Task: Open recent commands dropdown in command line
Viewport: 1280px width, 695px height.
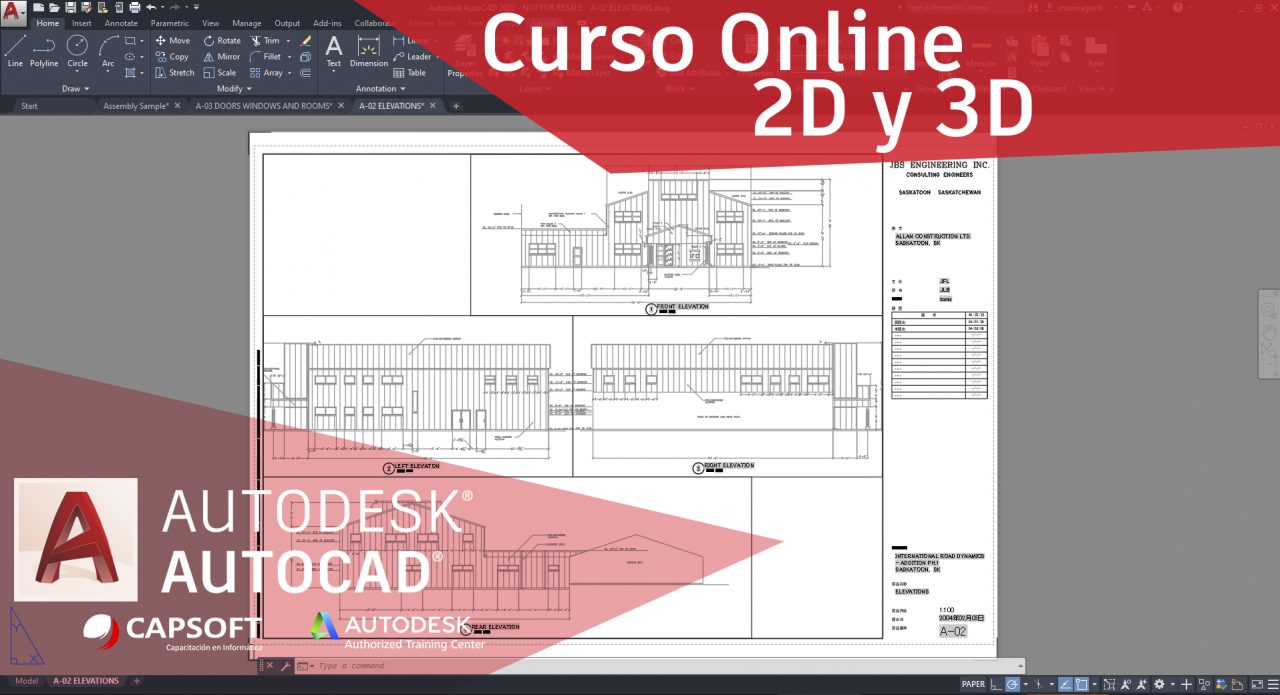Action: tap(312, 665)
